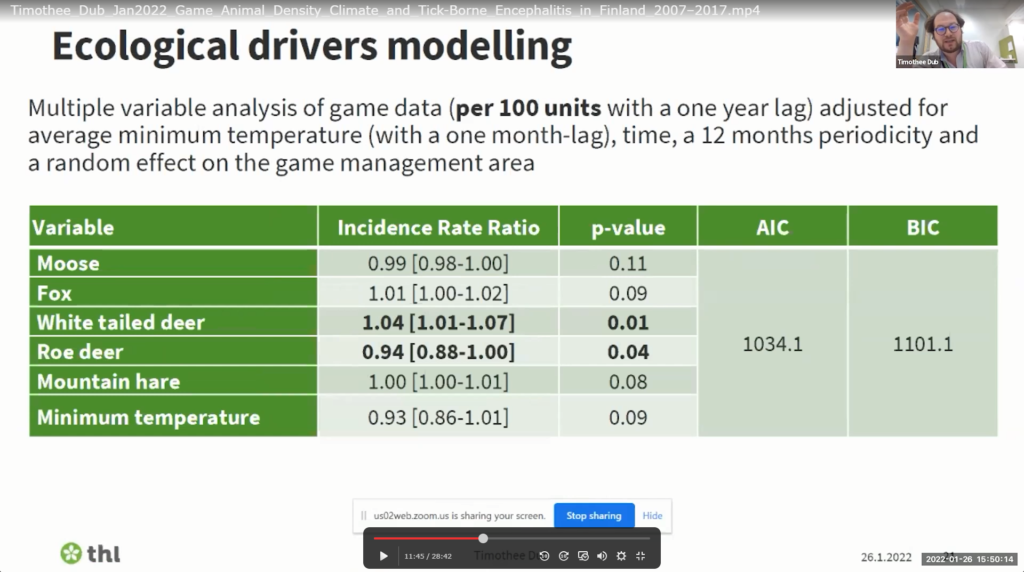Click the speaker webcam thumbnail

pos(959,34)
